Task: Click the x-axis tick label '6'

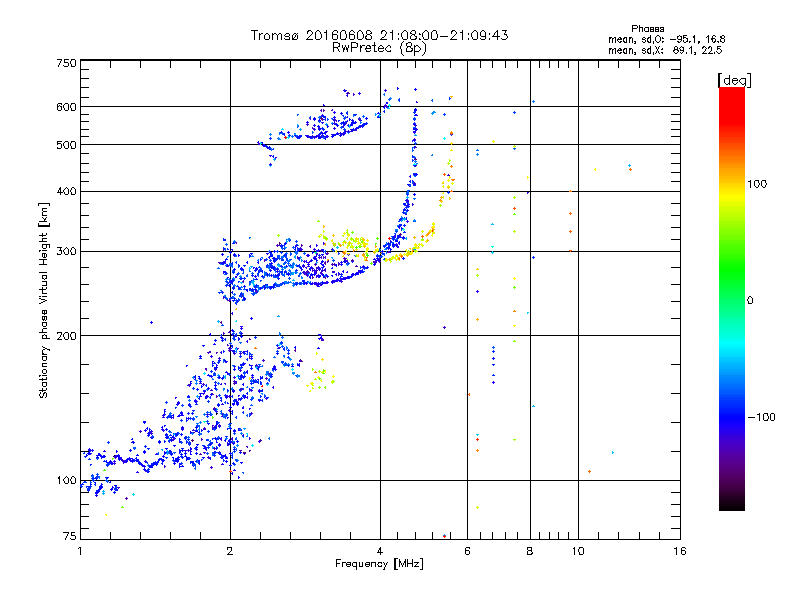Action: click(x=467, y=551)
